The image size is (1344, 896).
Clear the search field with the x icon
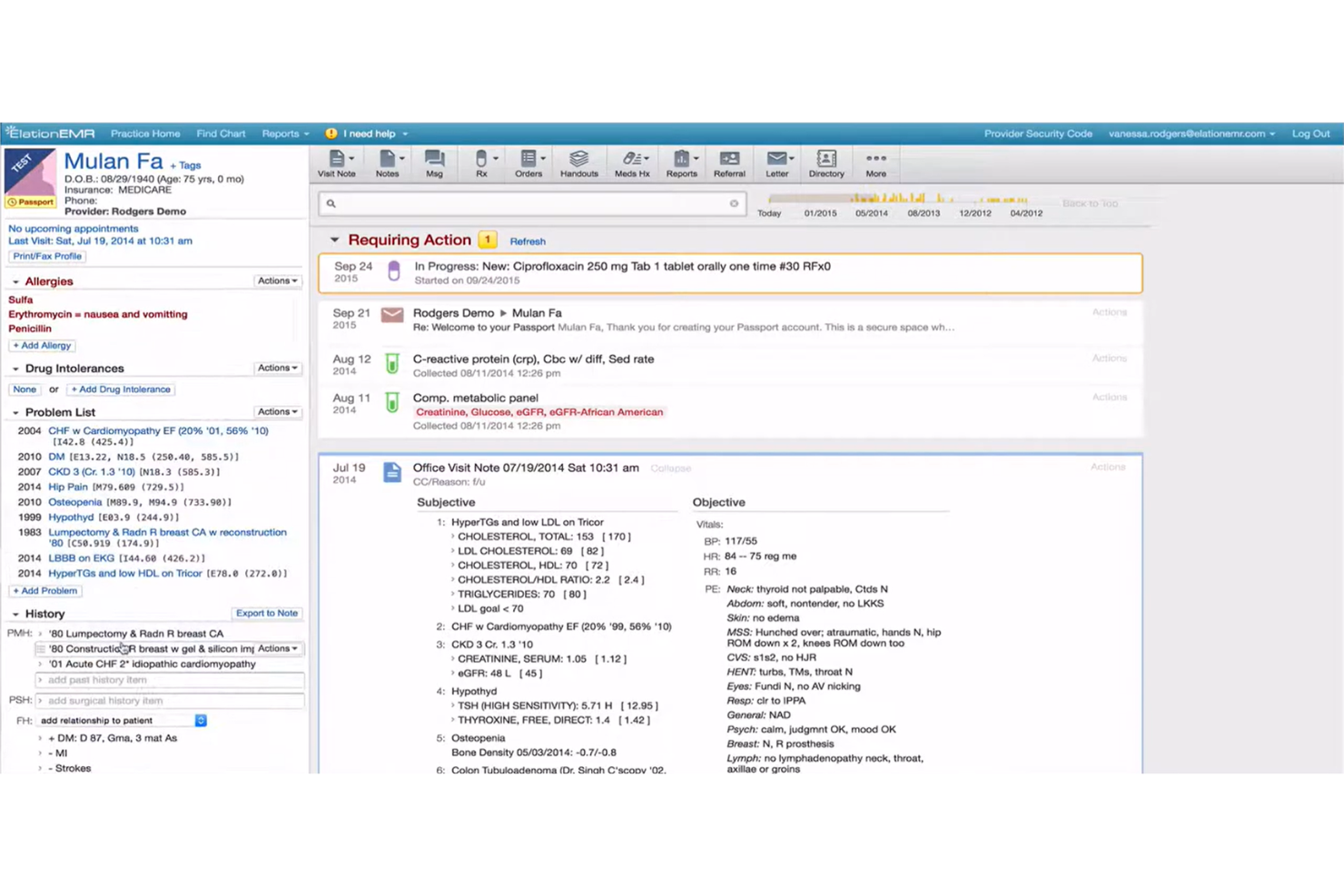coord(734,203)
